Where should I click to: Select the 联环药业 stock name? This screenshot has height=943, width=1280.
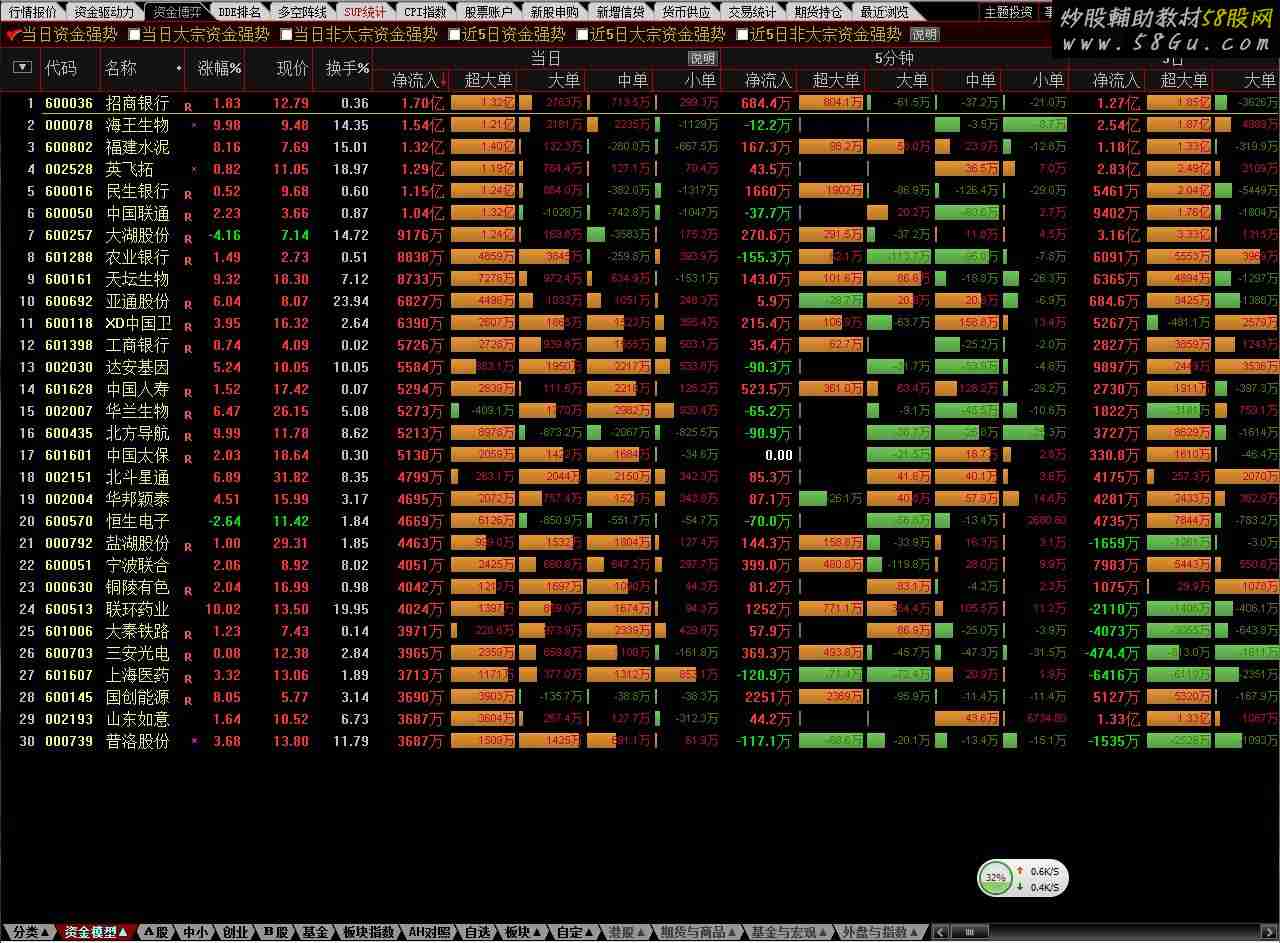tap(138, 609)
